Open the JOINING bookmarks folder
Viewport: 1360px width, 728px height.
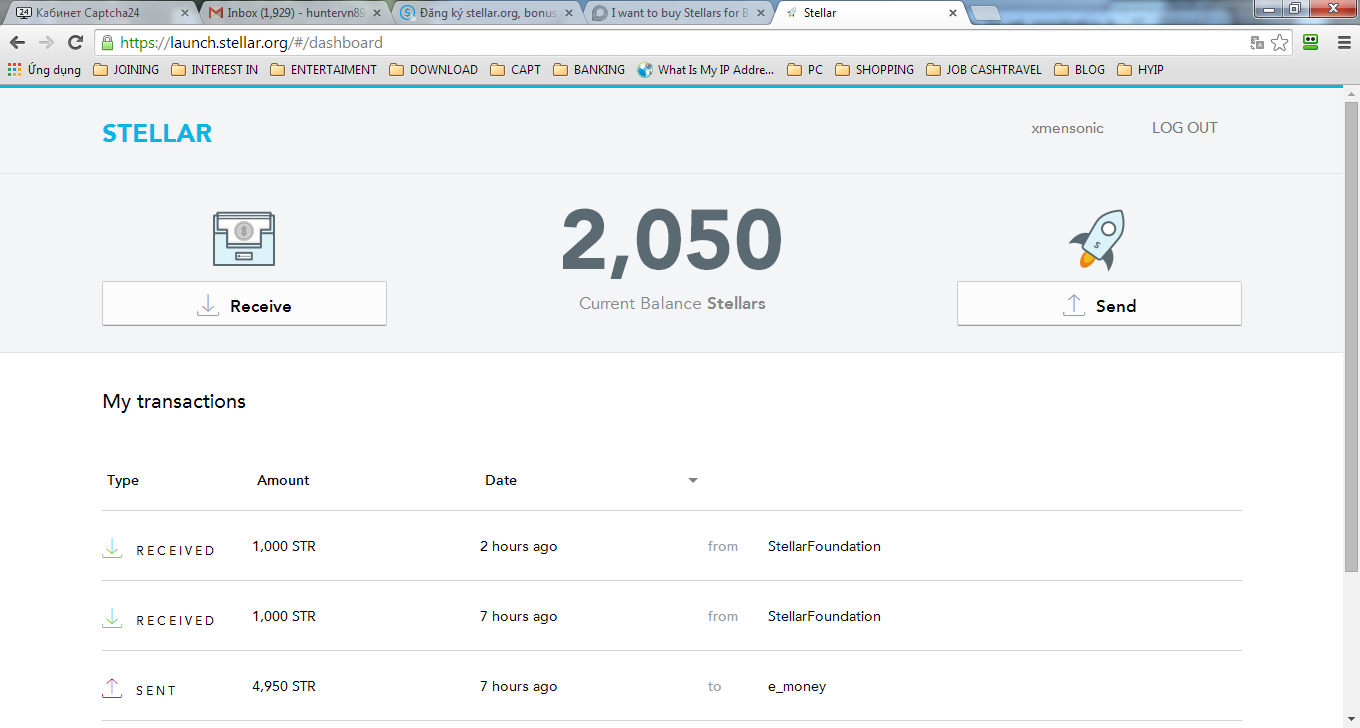[x=126, y=70]
